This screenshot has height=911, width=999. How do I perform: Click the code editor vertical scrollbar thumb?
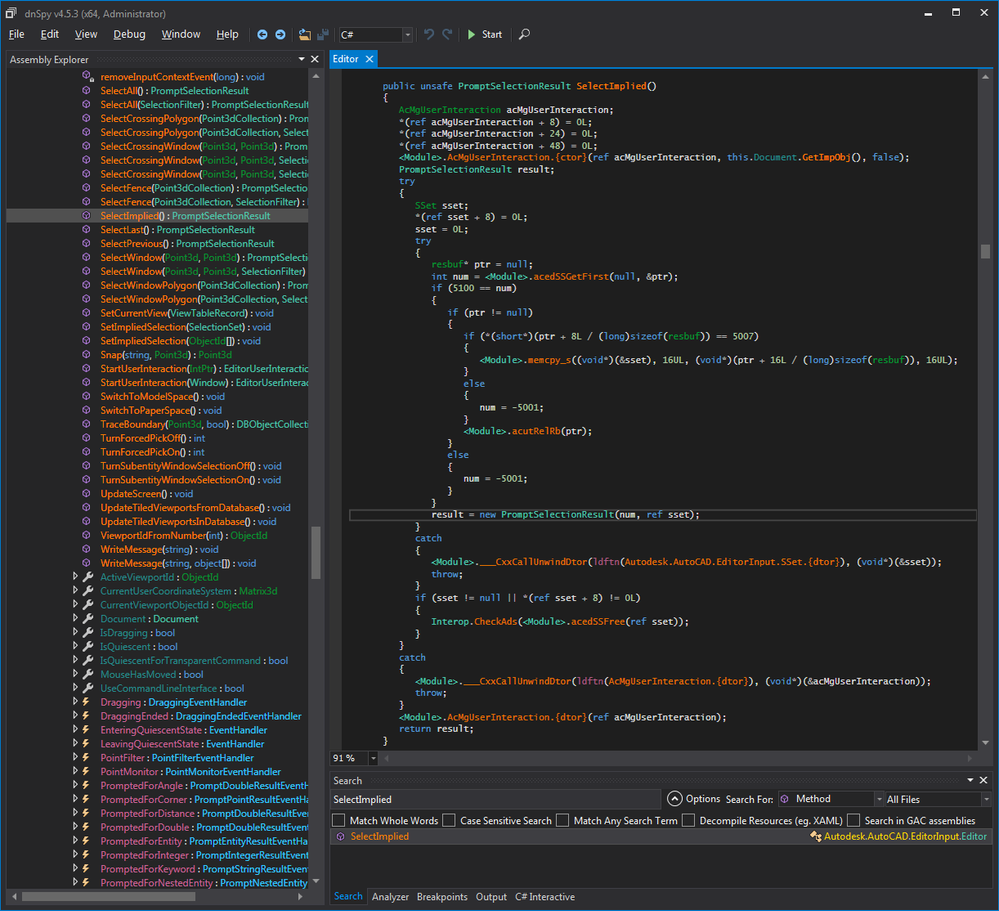click(985, 252)
